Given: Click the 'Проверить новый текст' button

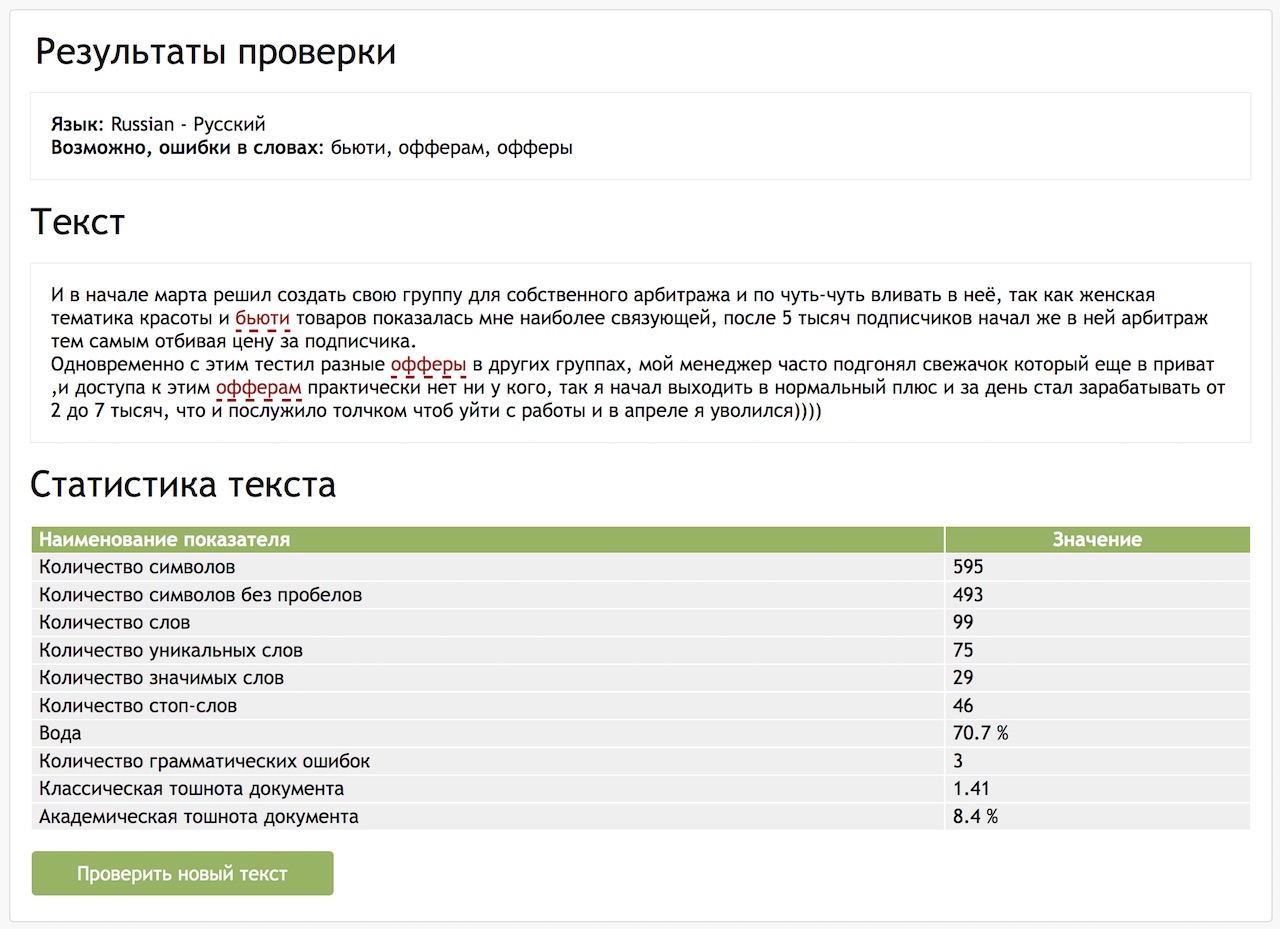Looking at the screenshot, I should coord(182,873).
